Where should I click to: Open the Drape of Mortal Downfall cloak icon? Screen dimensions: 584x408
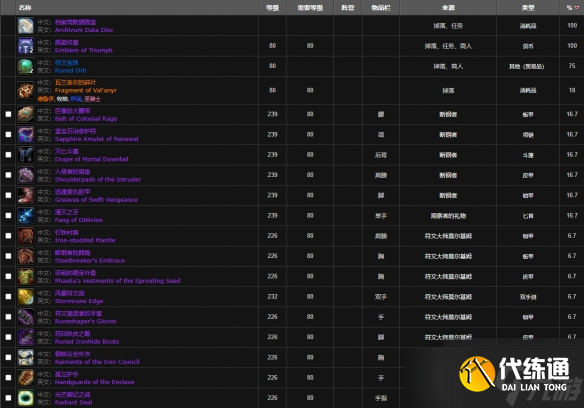pyautogui.click(x=26, y=155)
